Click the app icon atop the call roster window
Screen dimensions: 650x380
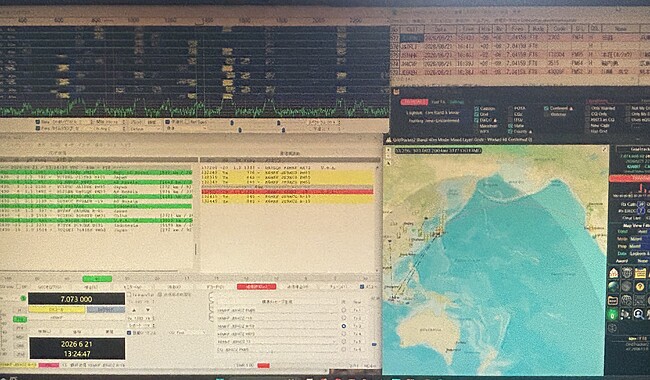[396, 92]
